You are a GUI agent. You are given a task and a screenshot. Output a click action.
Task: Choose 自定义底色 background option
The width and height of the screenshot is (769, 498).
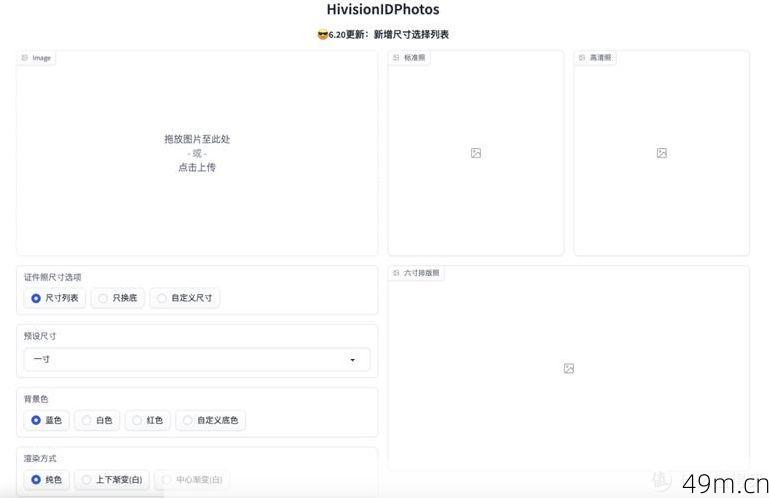click(x=210, y=420)
